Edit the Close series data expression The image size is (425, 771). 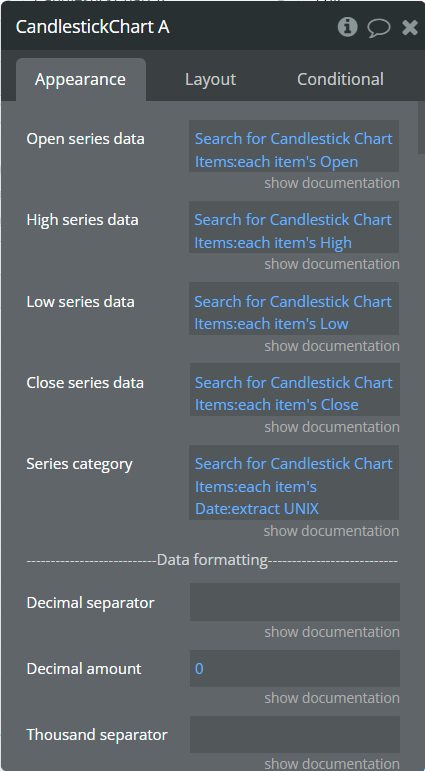click(x=295, y=389)
